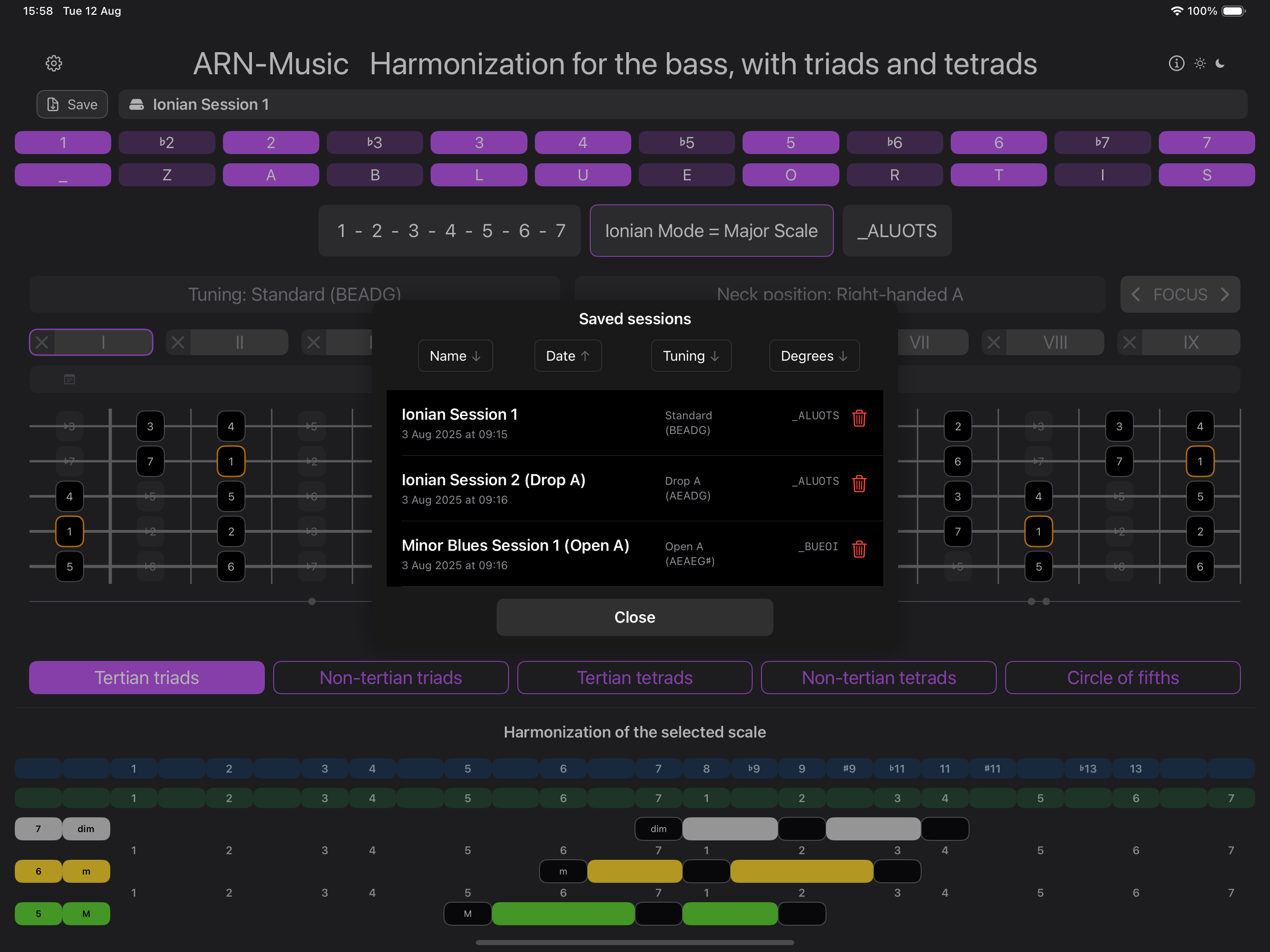Click the black M chord marker
Screen dimensions: 1270x952
[467, 914]
